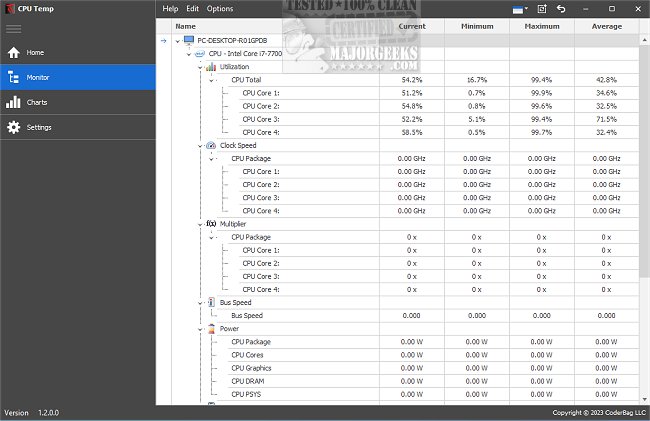Click the computer icon for PC-DESKTOP-R01GPDB
The width and height of the screenshot is (650, 421).
[189, 40]
